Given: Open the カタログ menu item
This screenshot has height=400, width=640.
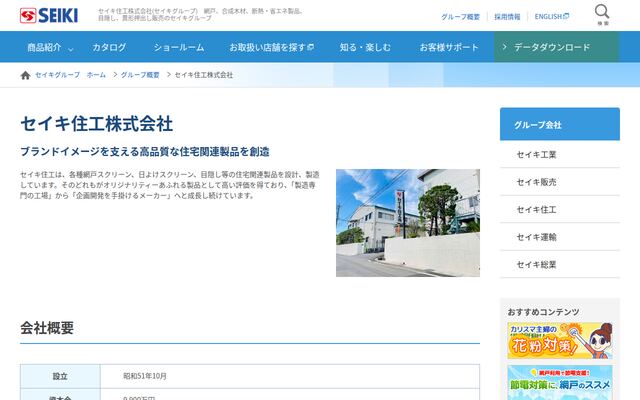Looking at the screenshot, I should tap(109, 47).
